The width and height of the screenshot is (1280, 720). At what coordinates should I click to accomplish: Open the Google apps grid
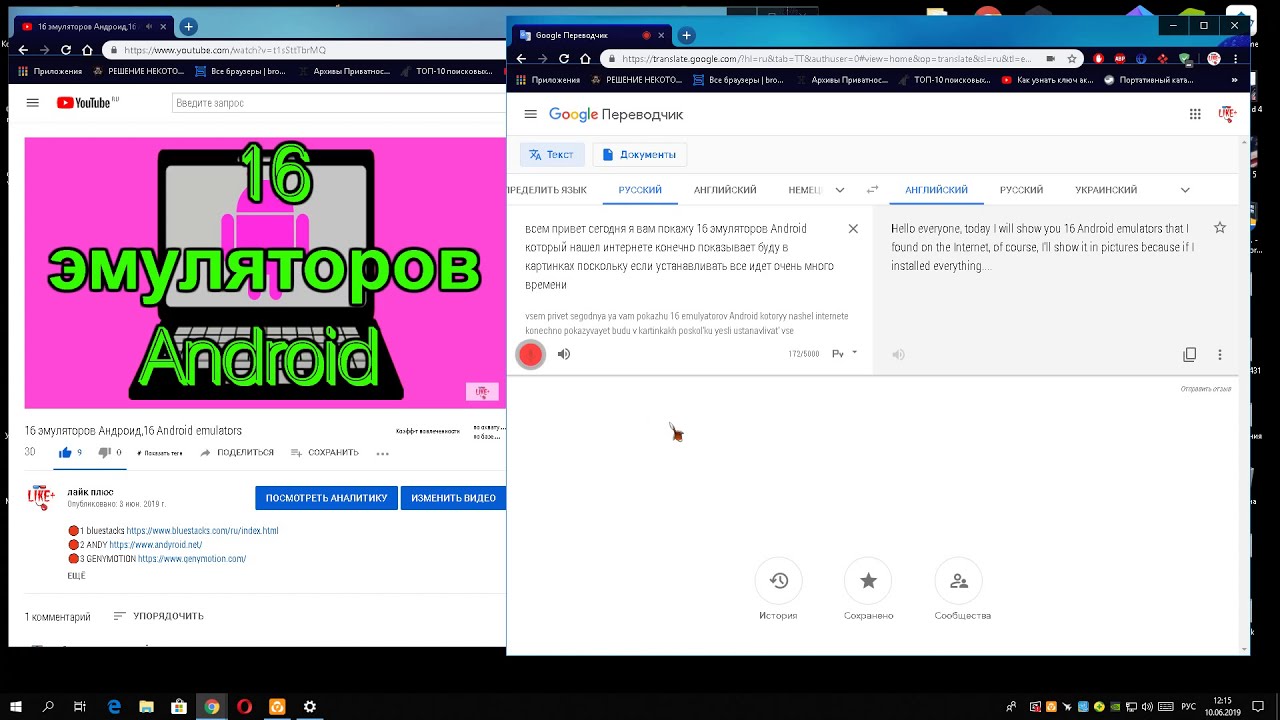point(1195,114)
